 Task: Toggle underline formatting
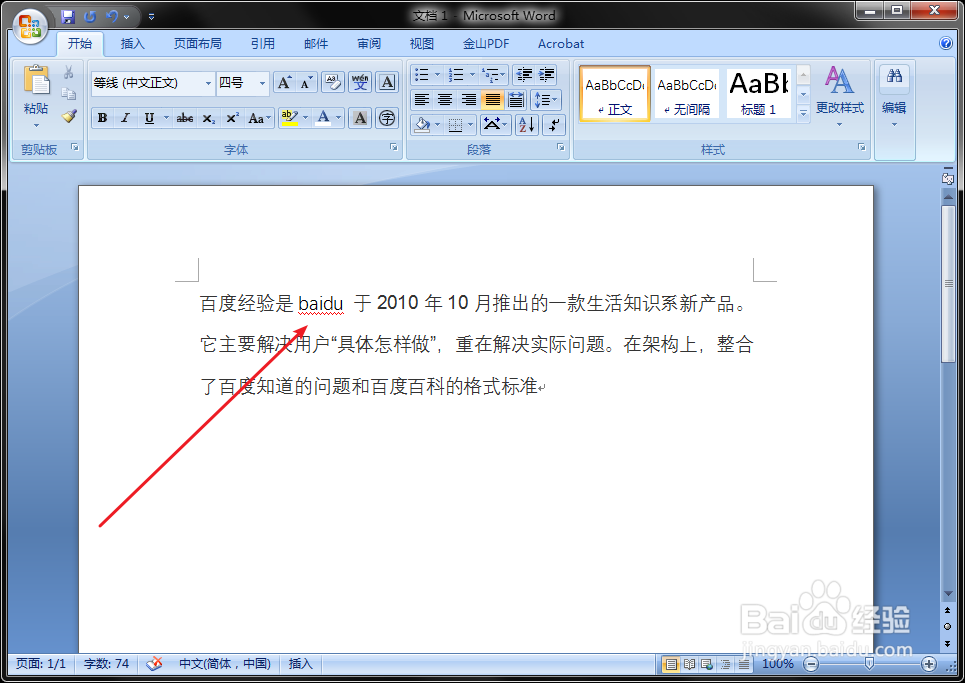149,118
